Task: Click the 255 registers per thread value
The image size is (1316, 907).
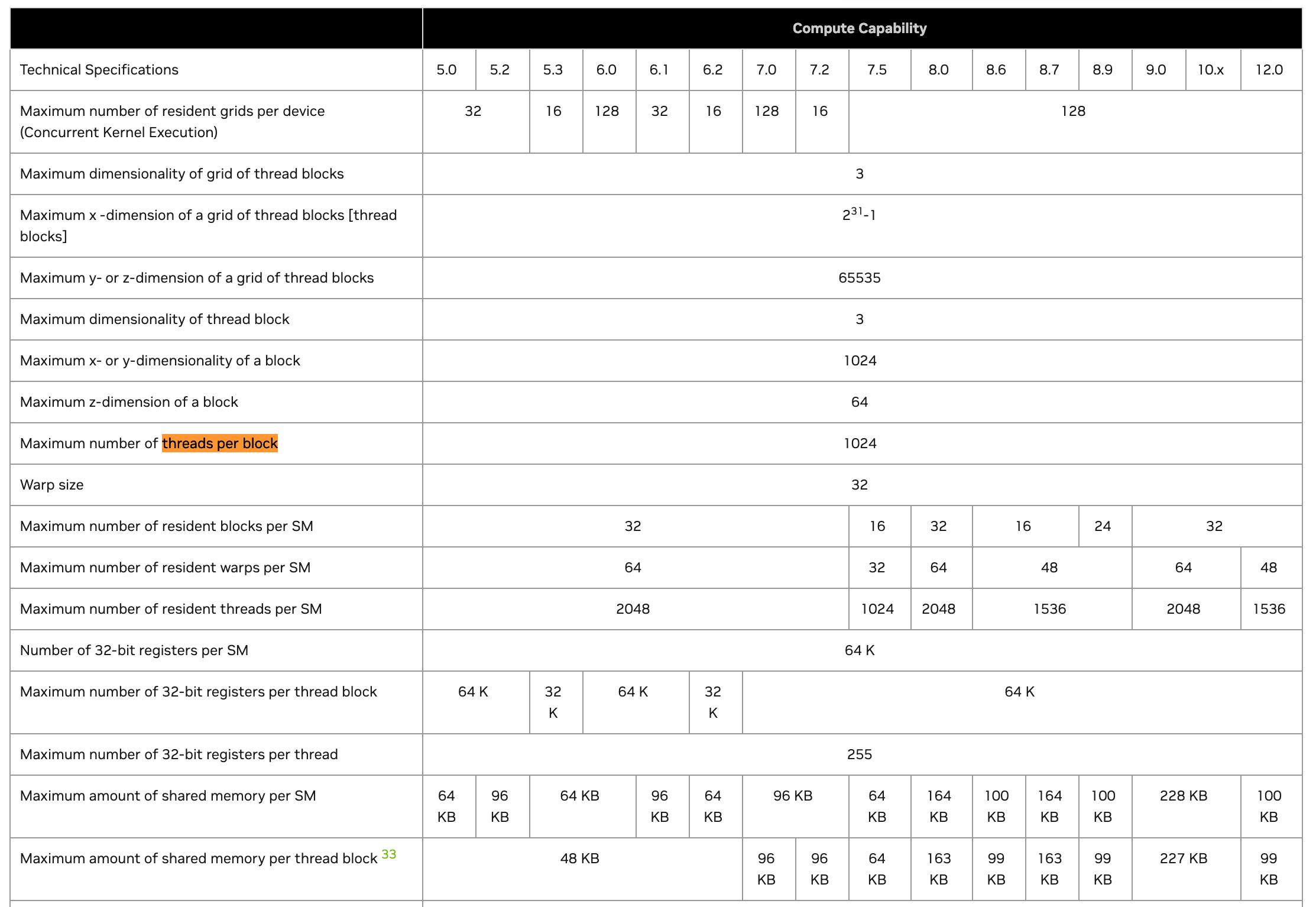Action: pyautogui.click(x=859, y=754)
